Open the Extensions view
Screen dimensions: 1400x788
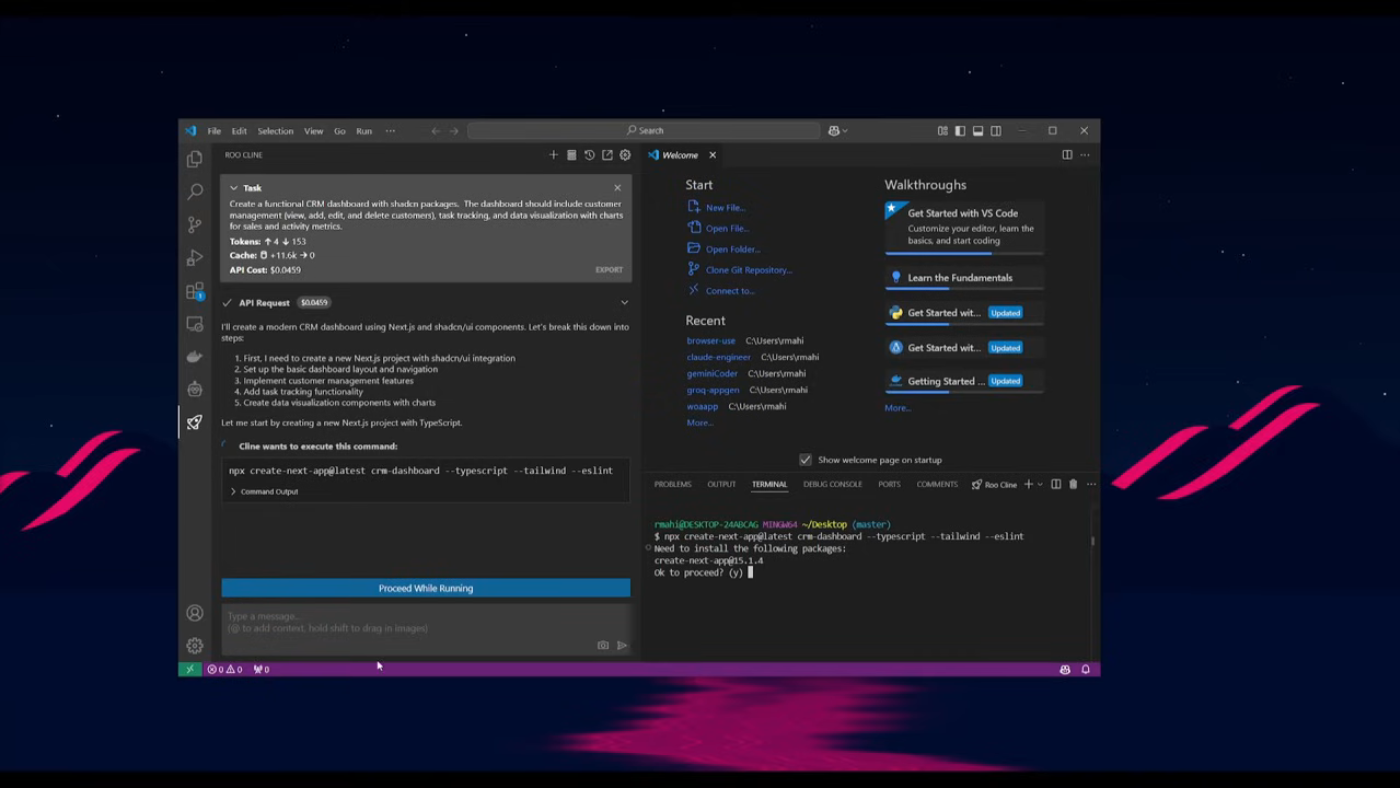195,291
